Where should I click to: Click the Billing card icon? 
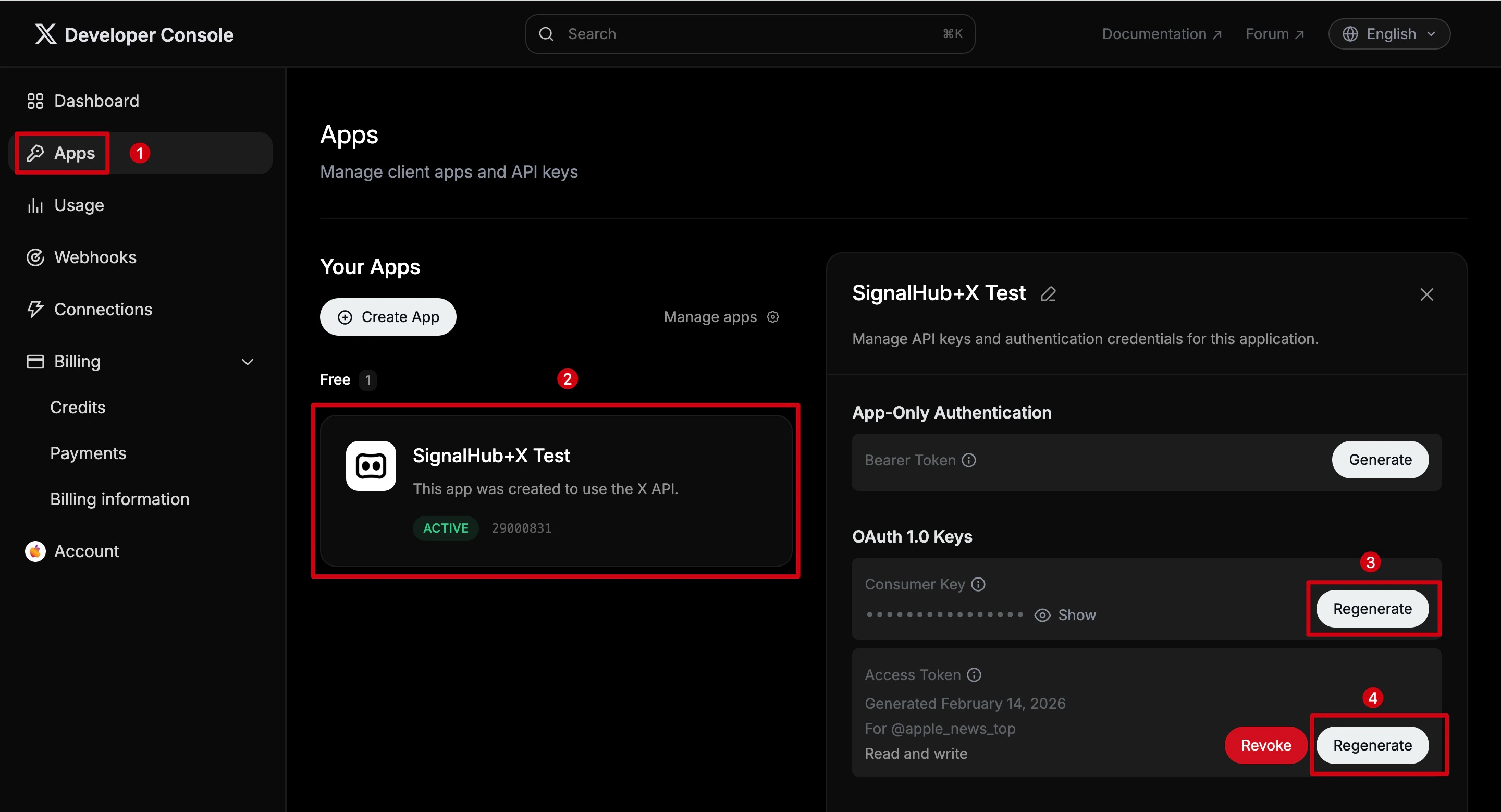tap(35, 361)
